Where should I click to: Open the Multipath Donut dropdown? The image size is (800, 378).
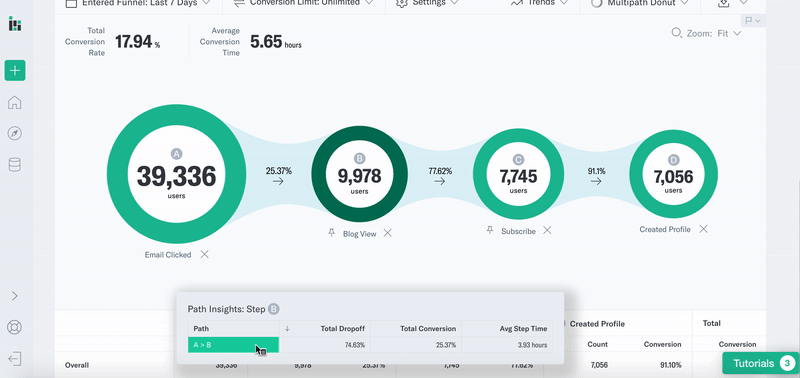pyautogui.click(x=640, y=3)
